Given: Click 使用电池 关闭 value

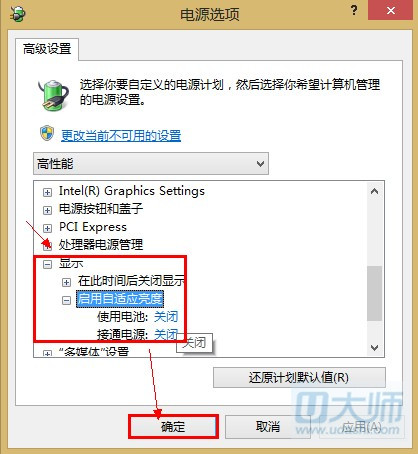Looking at the screenshot, I should (x=166, y=316).
